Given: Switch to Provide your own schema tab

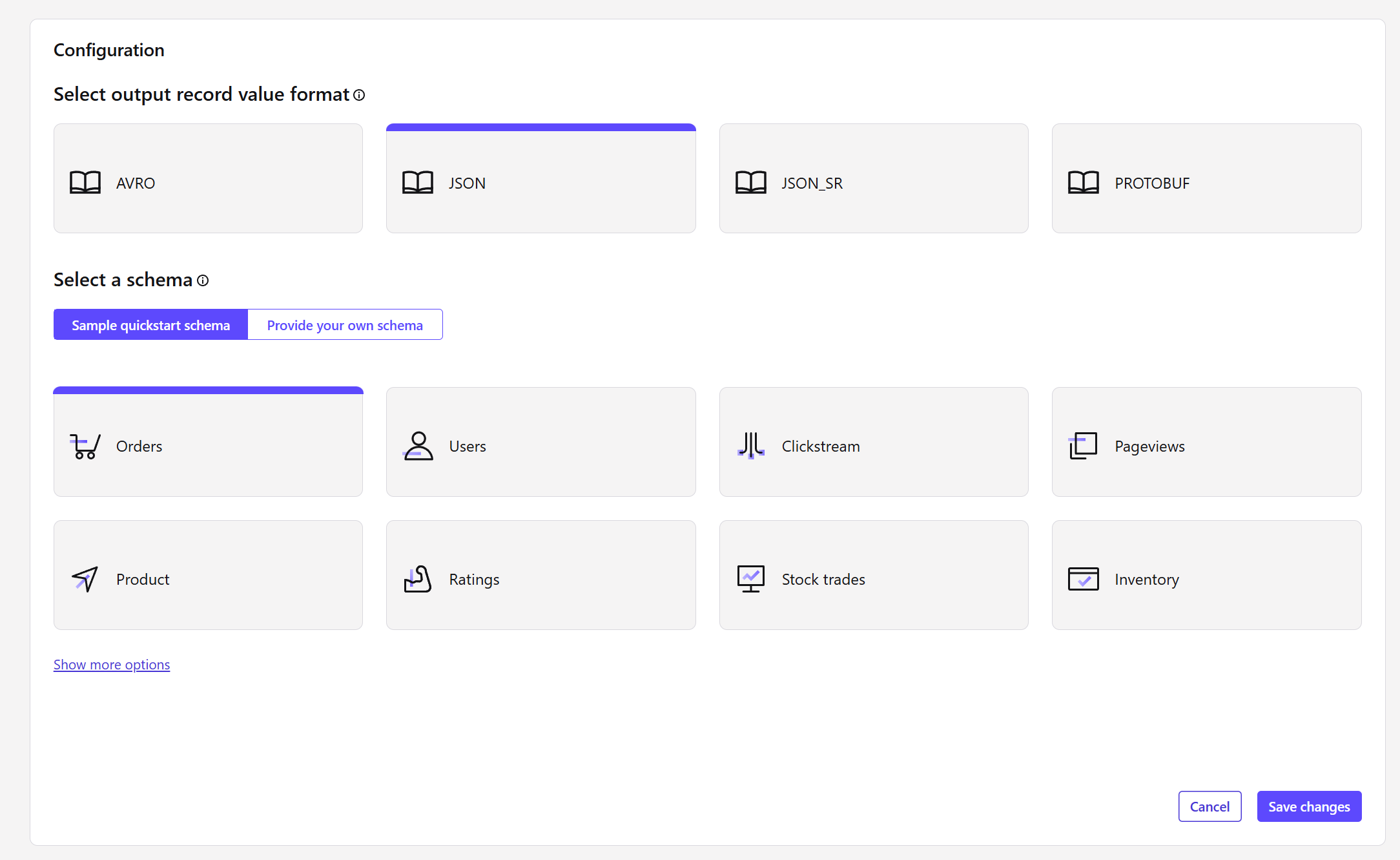Looking at the screenshot, I should pos(345,325).
